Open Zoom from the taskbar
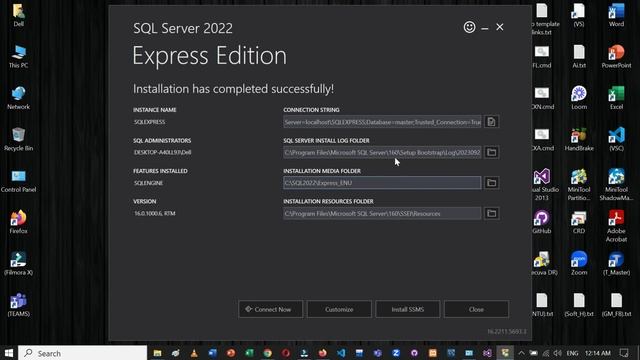Screen dimensions: 640x360 (396, 353)
